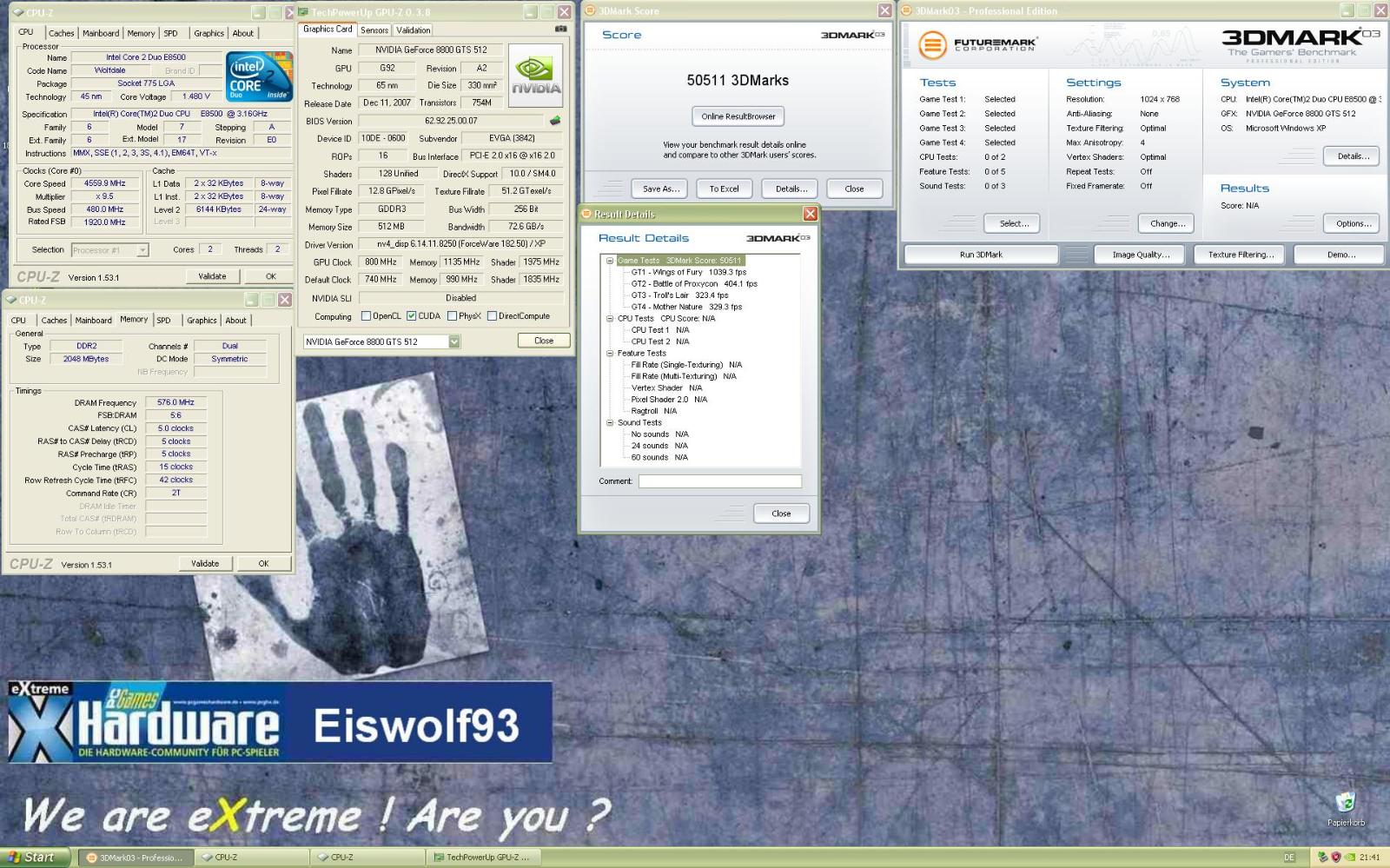1390x868 pixels.
Task: Click the BIOS save chip icon in GPU-Z
Action: pyautogui.click(x=555, y=121)
